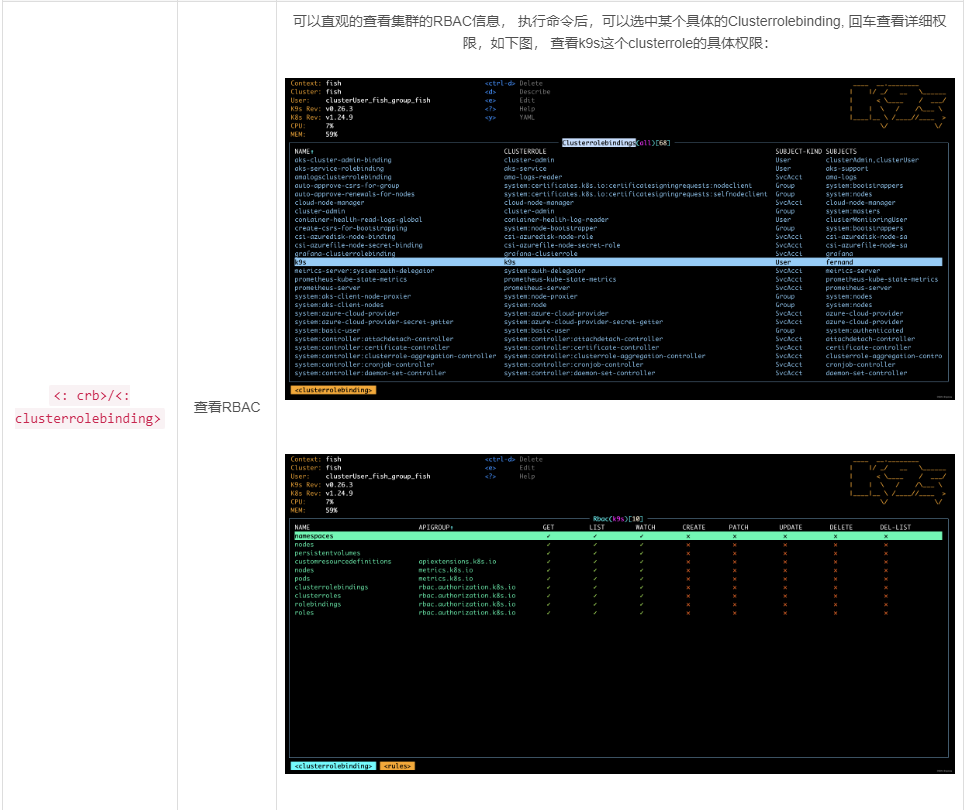Click the 'WATCH' column header
Screen dimensions: 967x810
point(646,527)
